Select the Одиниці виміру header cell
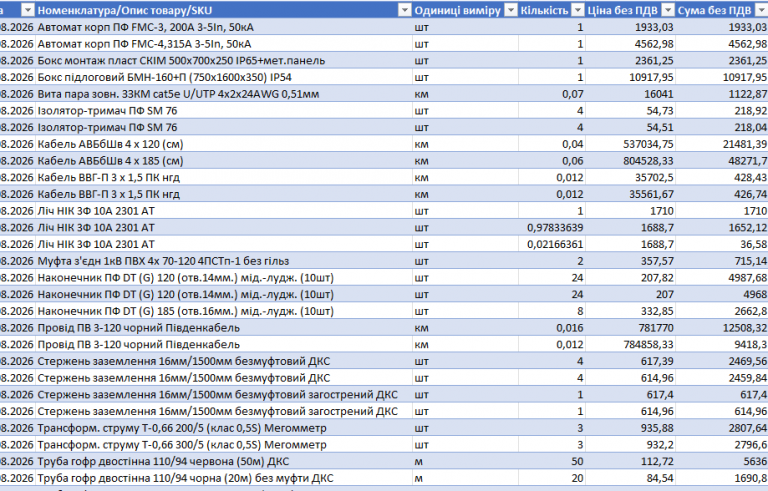Image resolution: width=768 pixels, height=491 pixels. coord(465,10)
